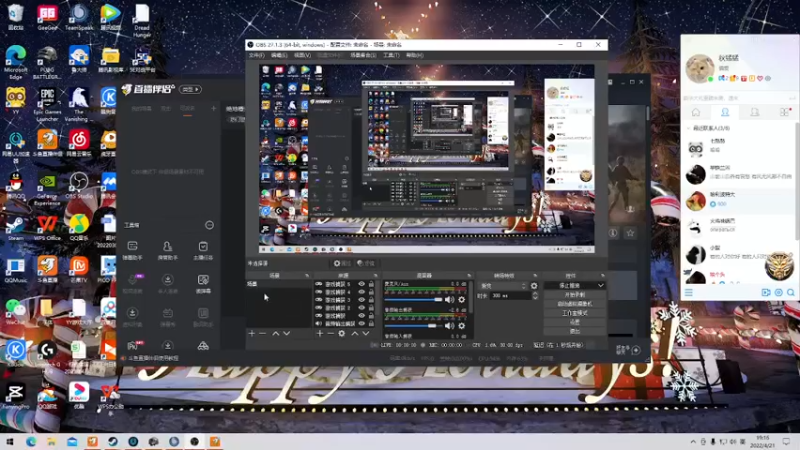Open the 编辑(E) menu in OBS
The image size is (800, 450).
279,55
